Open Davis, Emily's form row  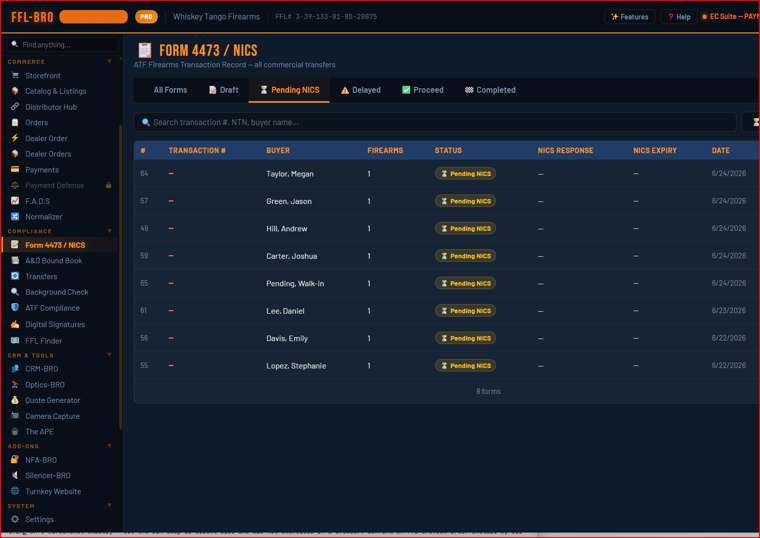pyautogui.click(x=446, y=338)
